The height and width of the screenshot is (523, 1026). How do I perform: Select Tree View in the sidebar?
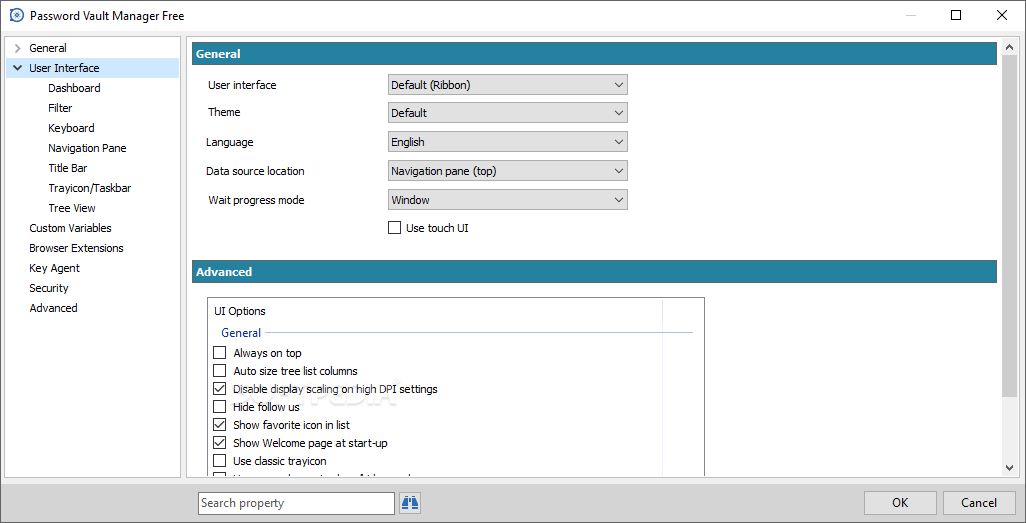pos(72,207)
